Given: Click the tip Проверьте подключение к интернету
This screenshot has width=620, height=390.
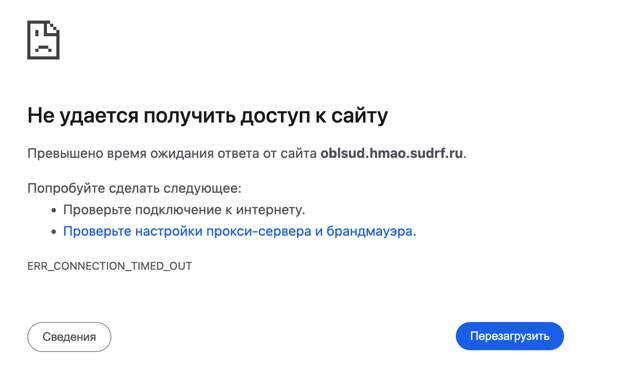Looking at the screenshot, I should pos(184,210).
